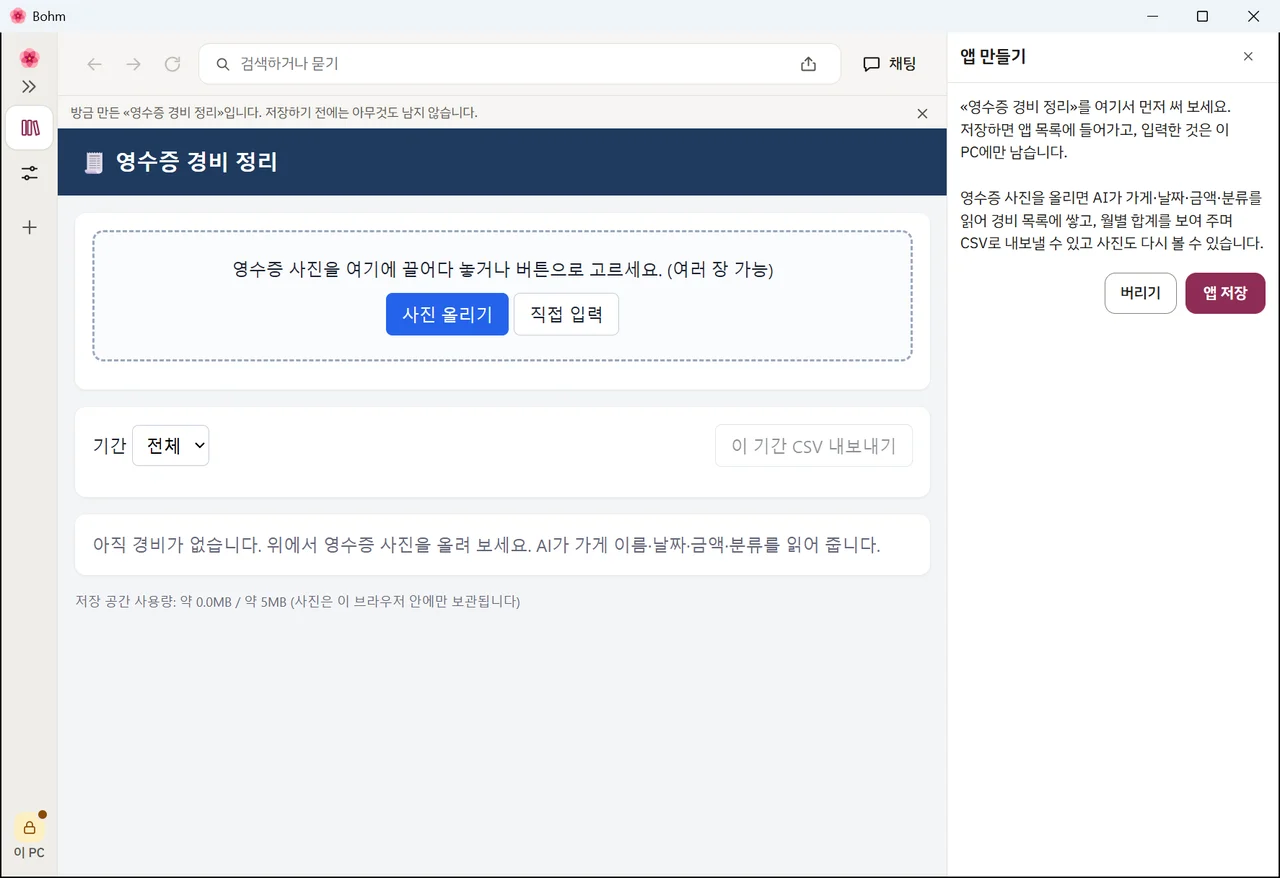Click the 저장 공간 사용량 status text
The image size is (1280, 878).
(298, 601)
